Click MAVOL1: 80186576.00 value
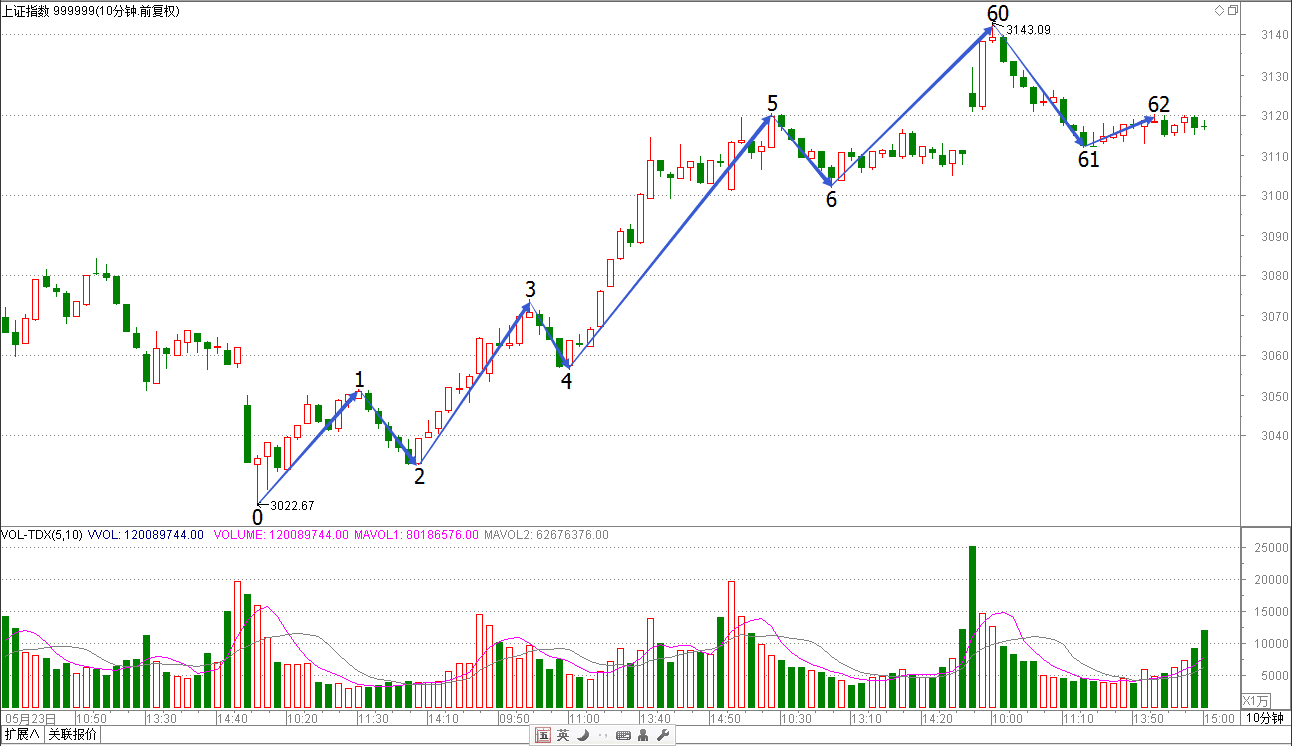 point(416,535)
